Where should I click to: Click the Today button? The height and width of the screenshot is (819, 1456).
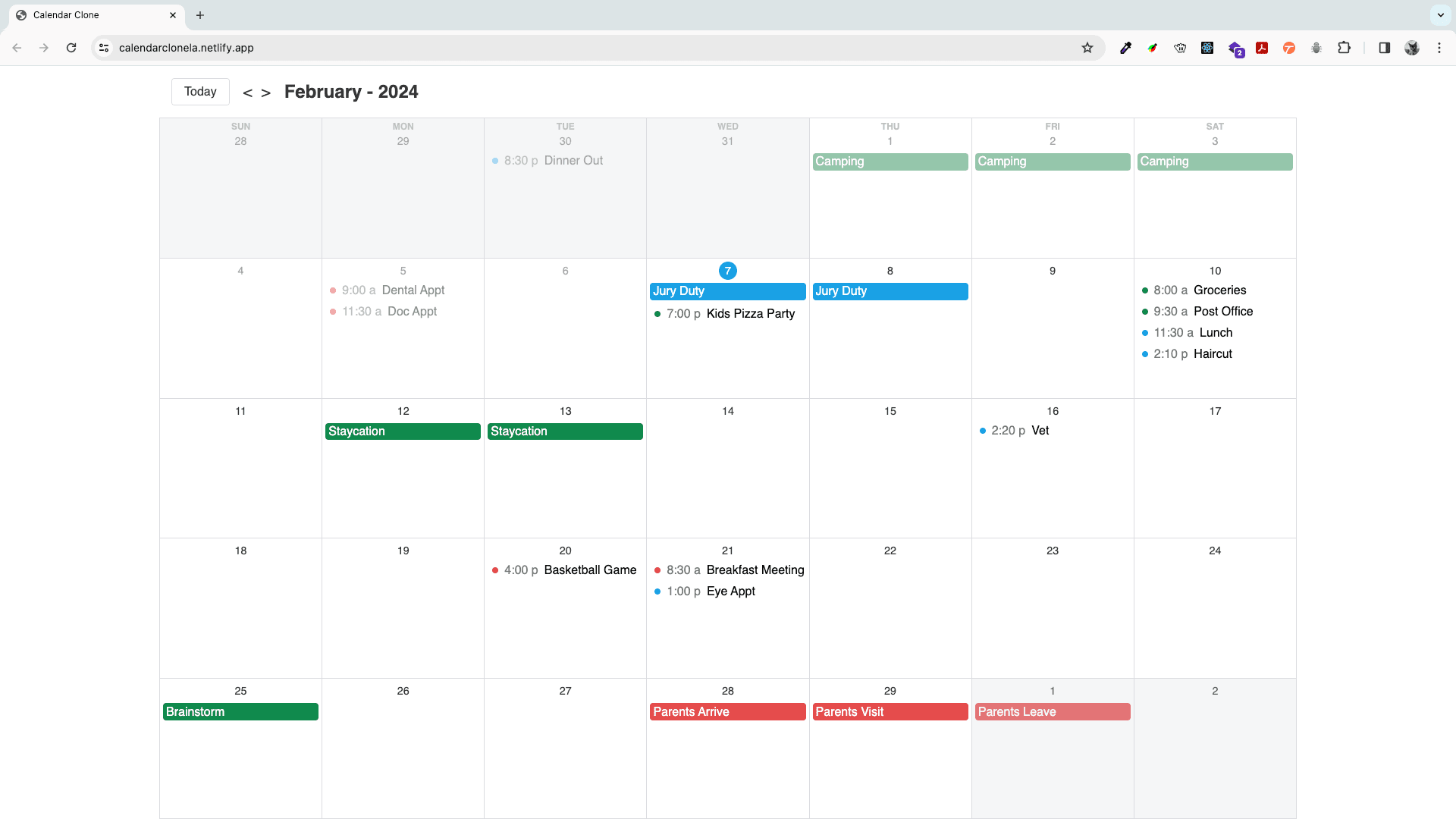200,92
